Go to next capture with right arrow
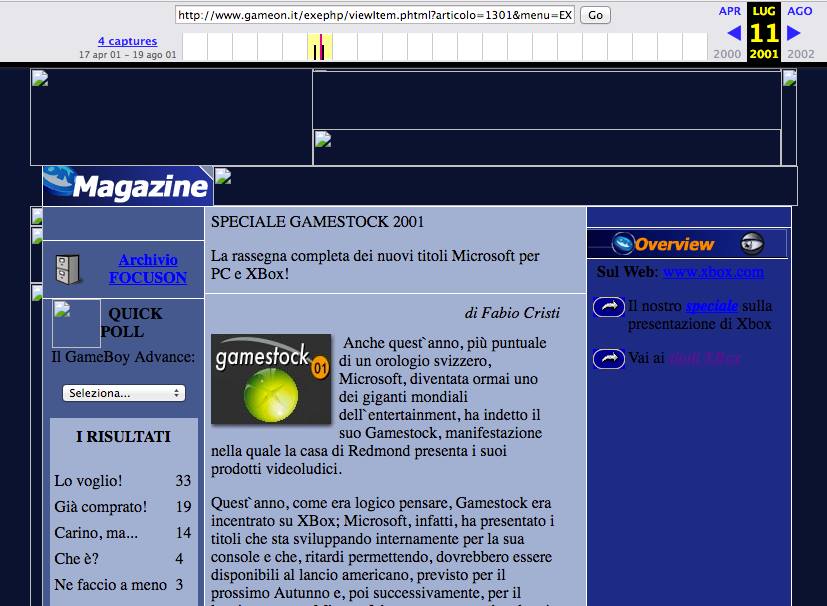The image size is (827, 606). coord(794,33)
